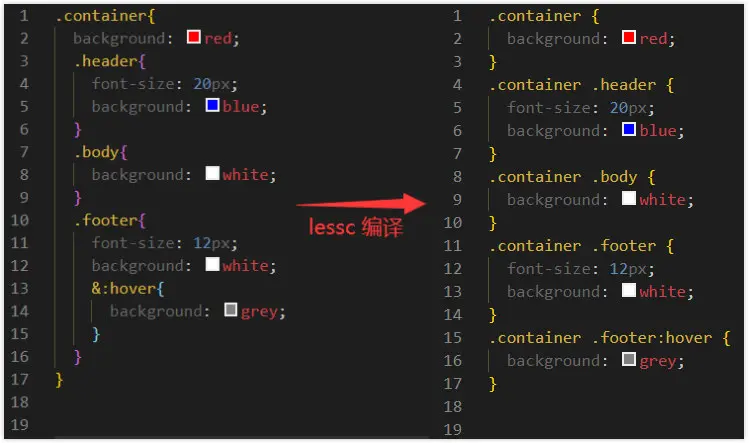Click the grey swatch on right line 16

(x=629, y=359)
